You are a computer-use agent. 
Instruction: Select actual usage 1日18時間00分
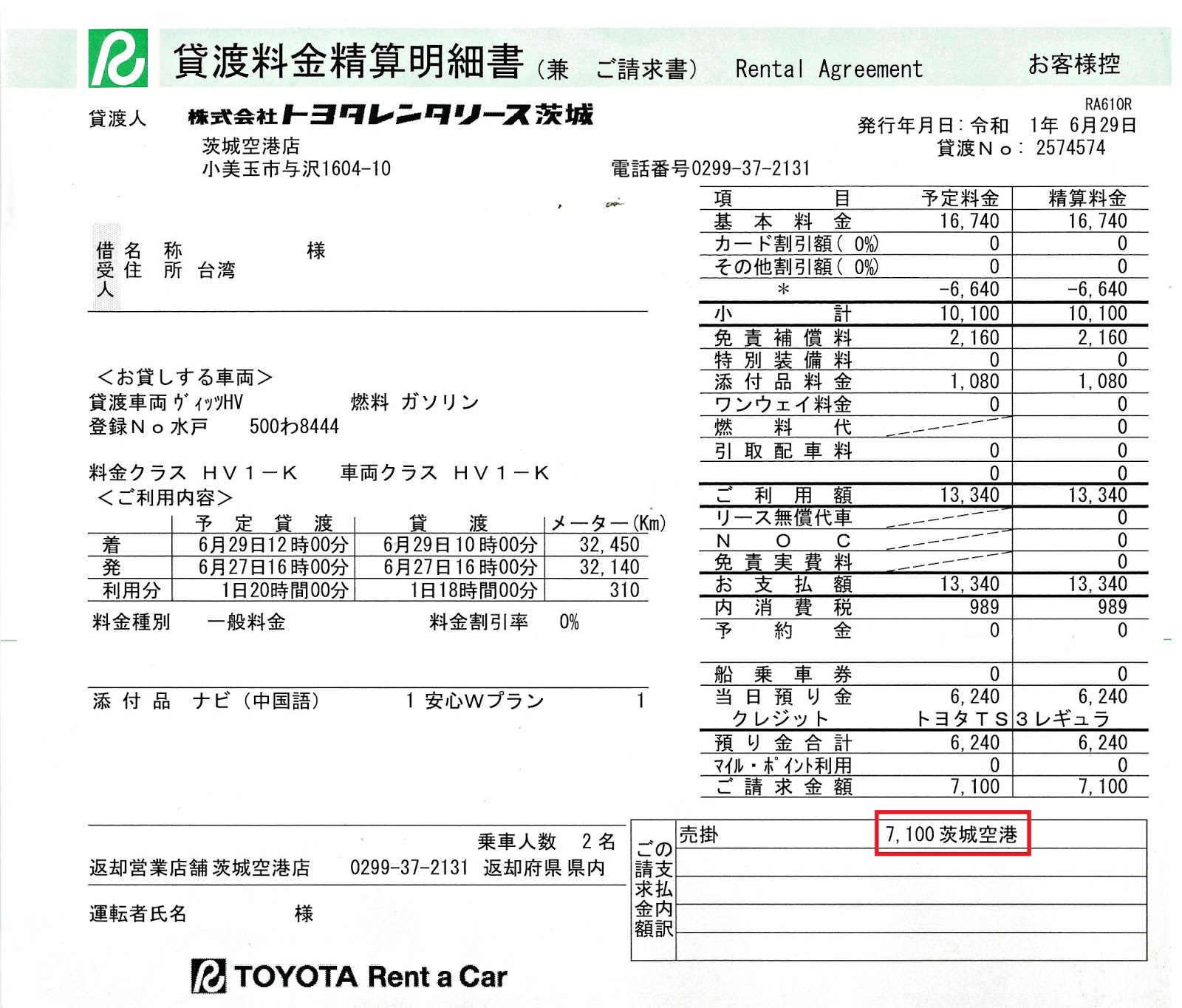(x=474, y=590)
